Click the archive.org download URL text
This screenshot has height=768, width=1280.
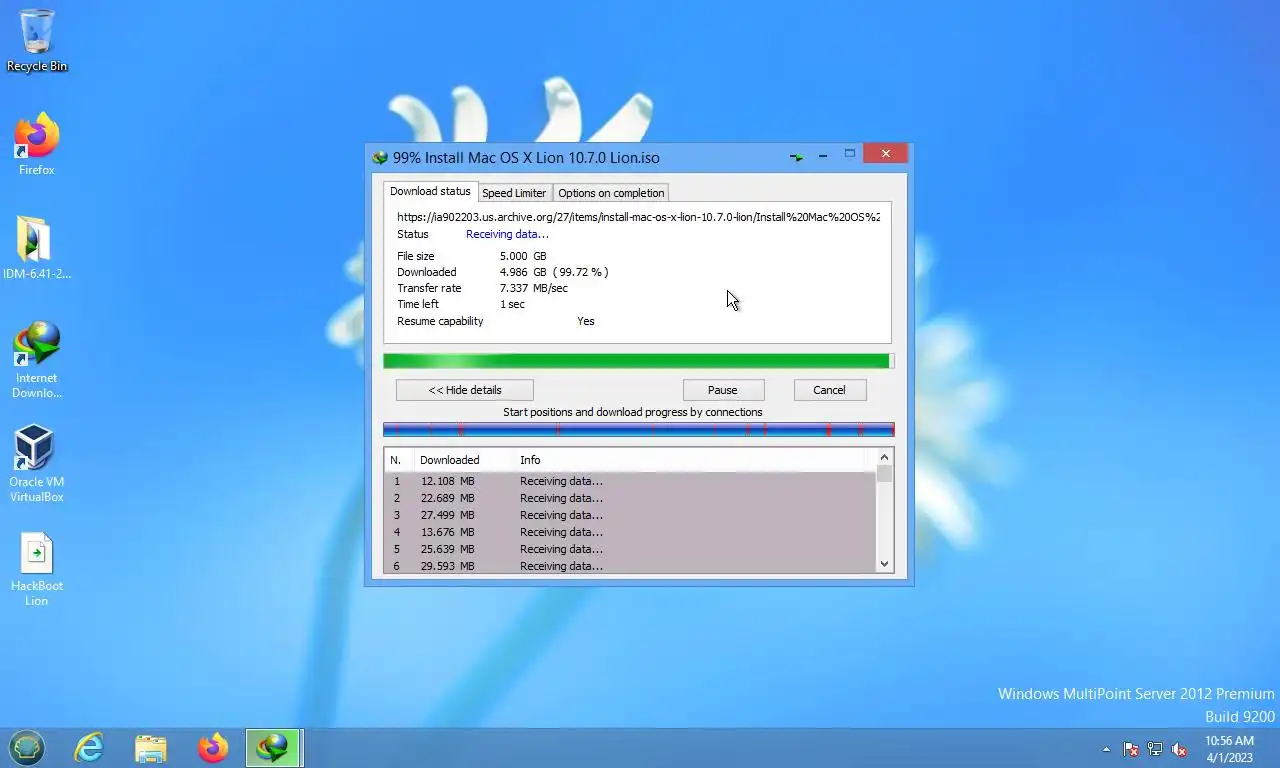[638, 216]
